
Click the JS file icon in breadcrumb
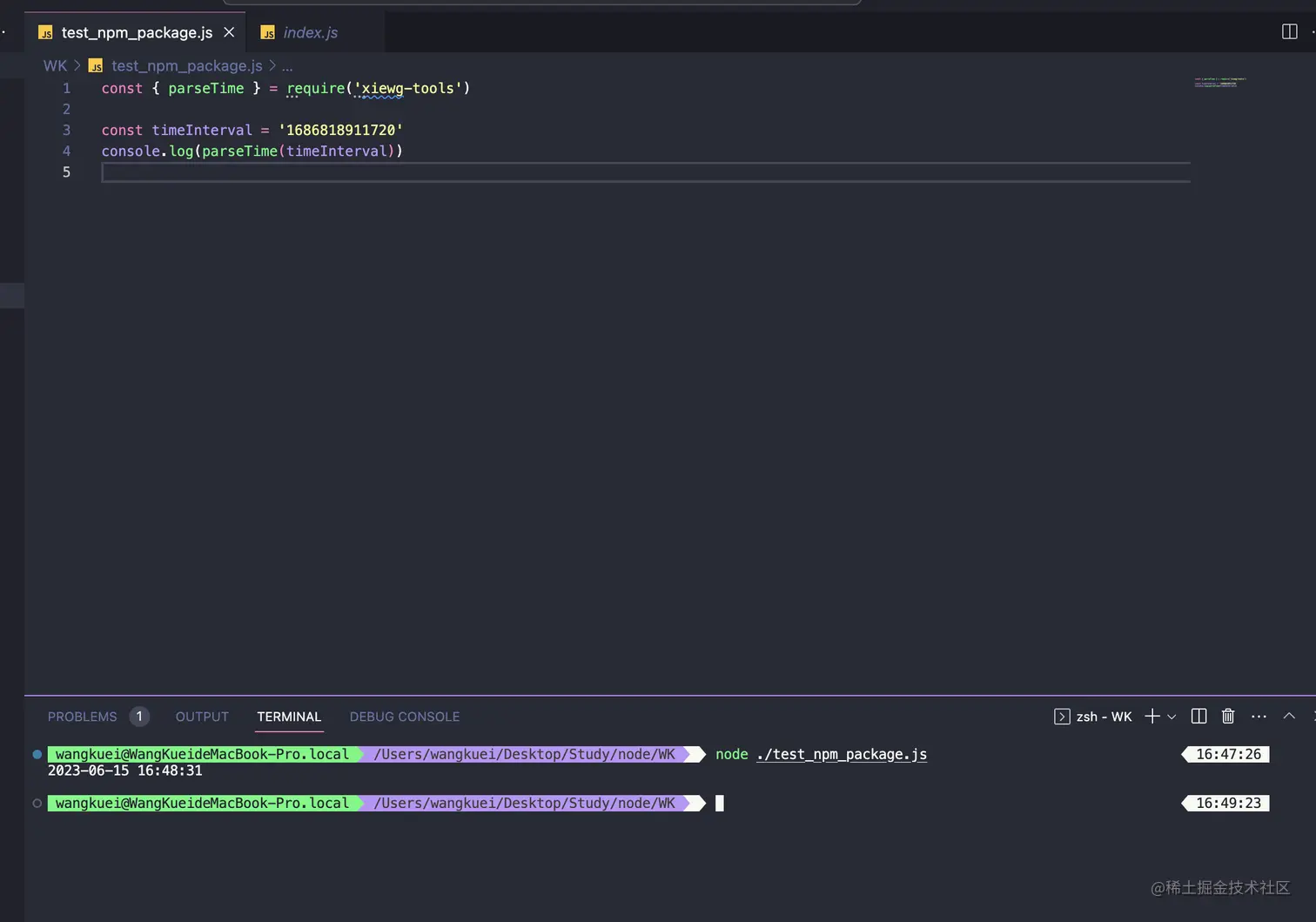97,66
